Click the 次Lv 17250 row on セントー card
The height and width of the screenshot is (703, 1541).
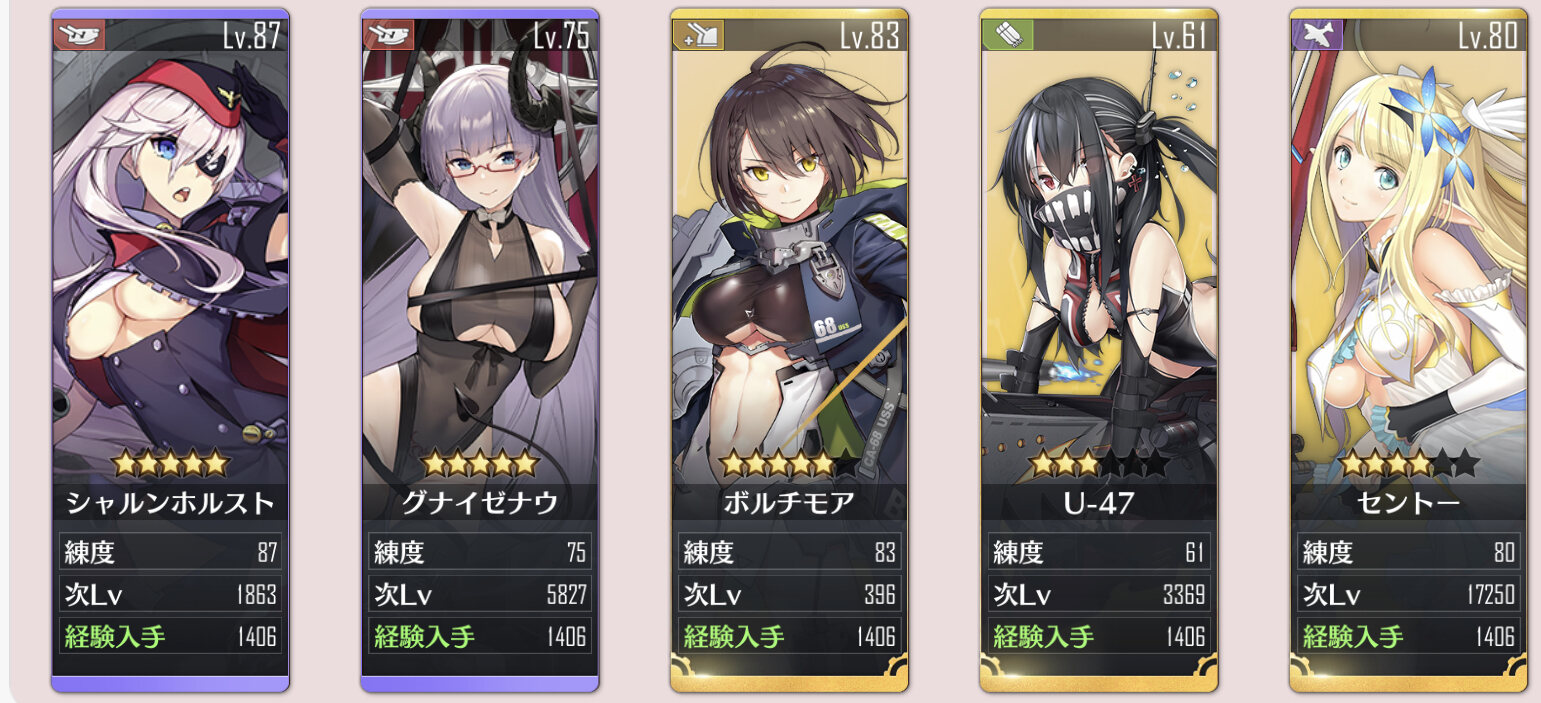[1409, 594]
